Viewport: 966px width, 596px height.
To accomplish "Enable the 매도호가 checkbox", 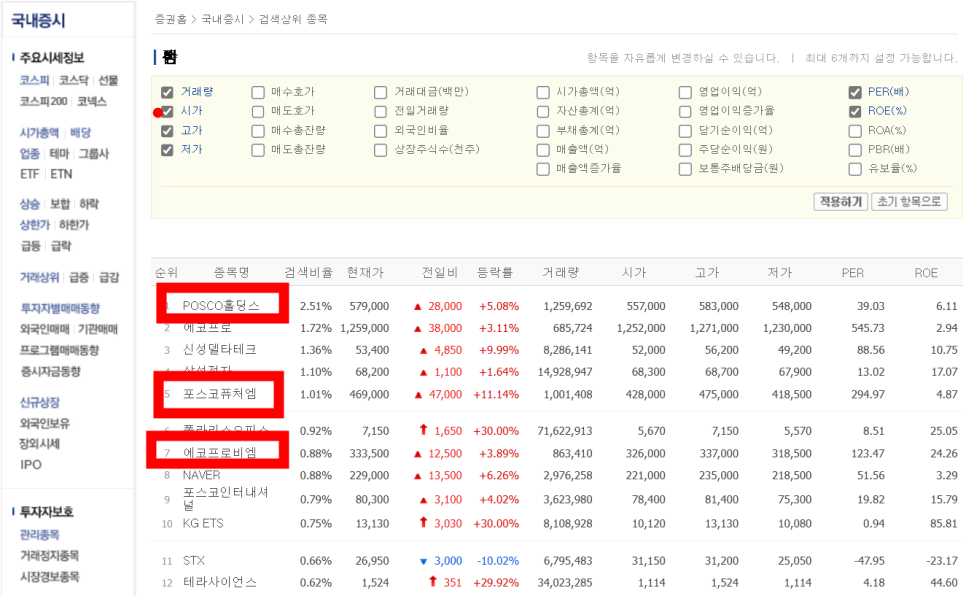I will pyautogui.click(x=258, y=112).
